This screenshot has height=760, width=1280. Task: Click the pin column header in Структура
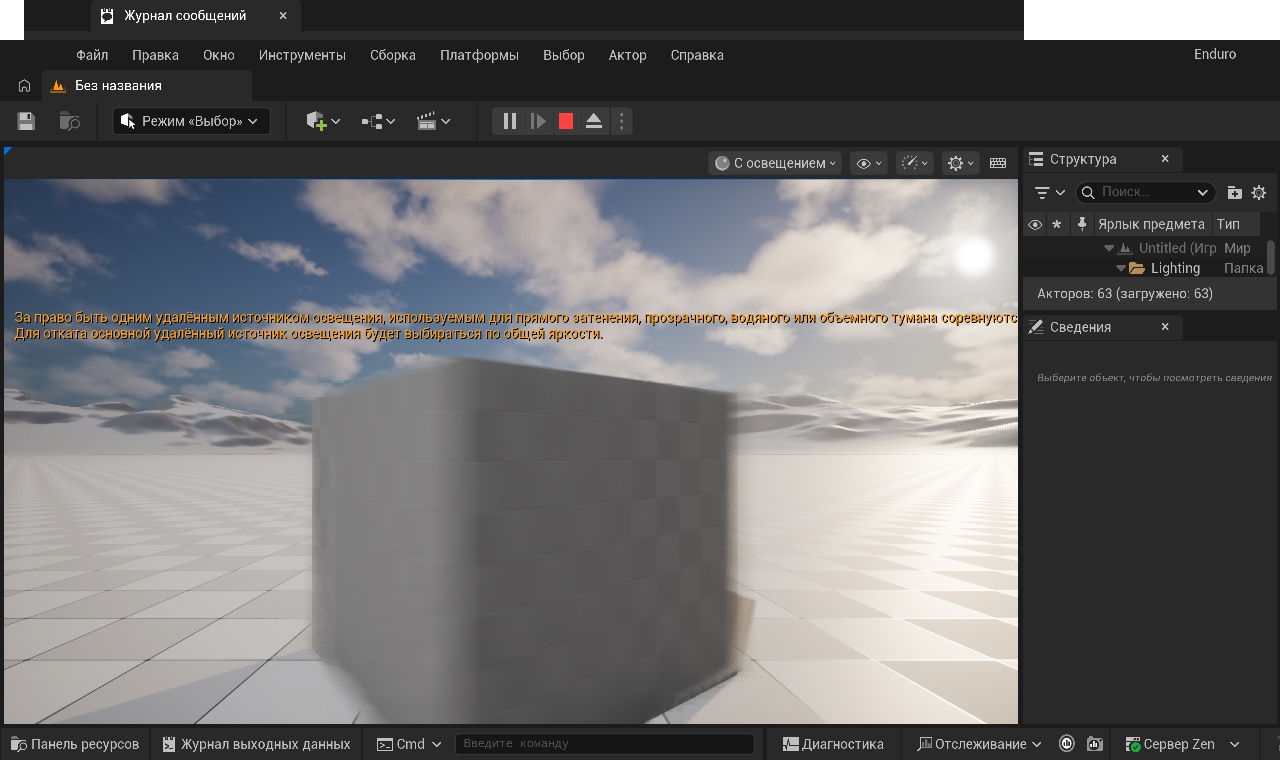tap(1081, 224)
